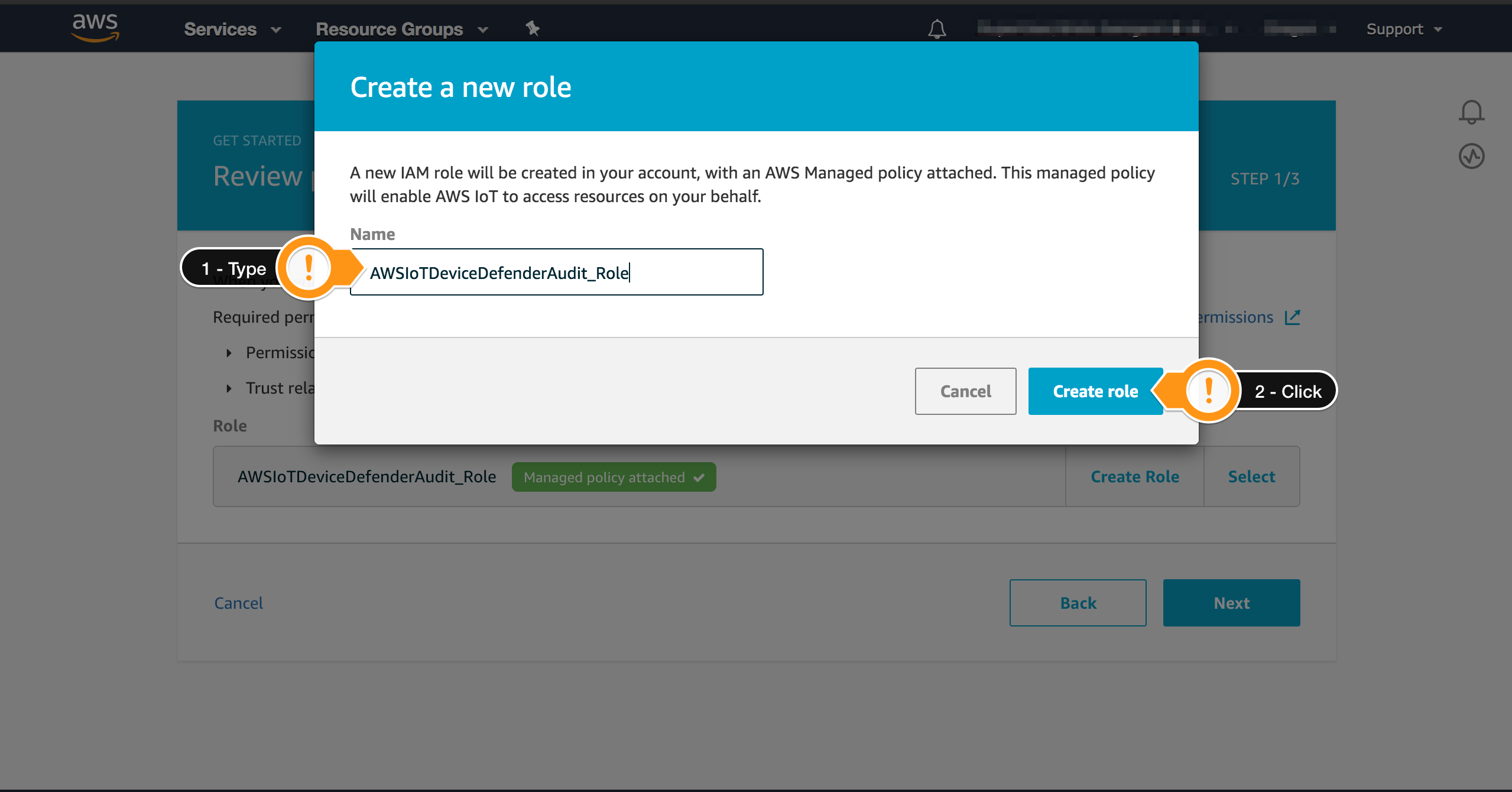Click the Cancel link at the page bottom
The width and height of the screenshot is (1512, 792).
point(238,603)
